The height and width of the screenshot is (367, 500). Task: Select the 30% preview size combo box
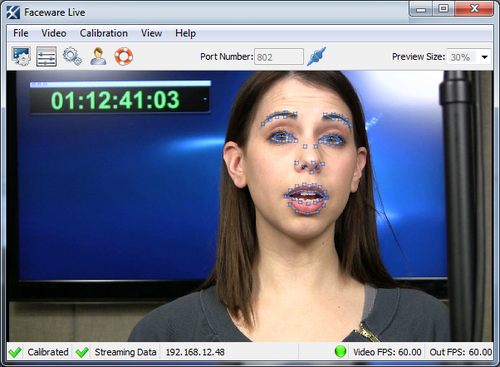(x=469, y=57)
